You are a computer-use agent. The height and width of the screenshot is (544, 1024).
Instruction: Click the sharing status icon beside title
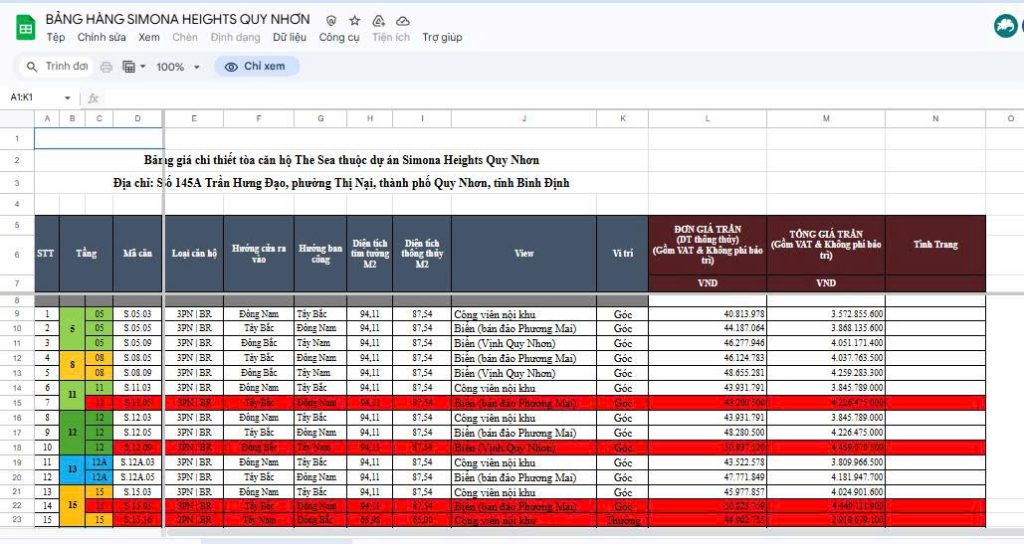pyautogui.click(x=331, y=20)
